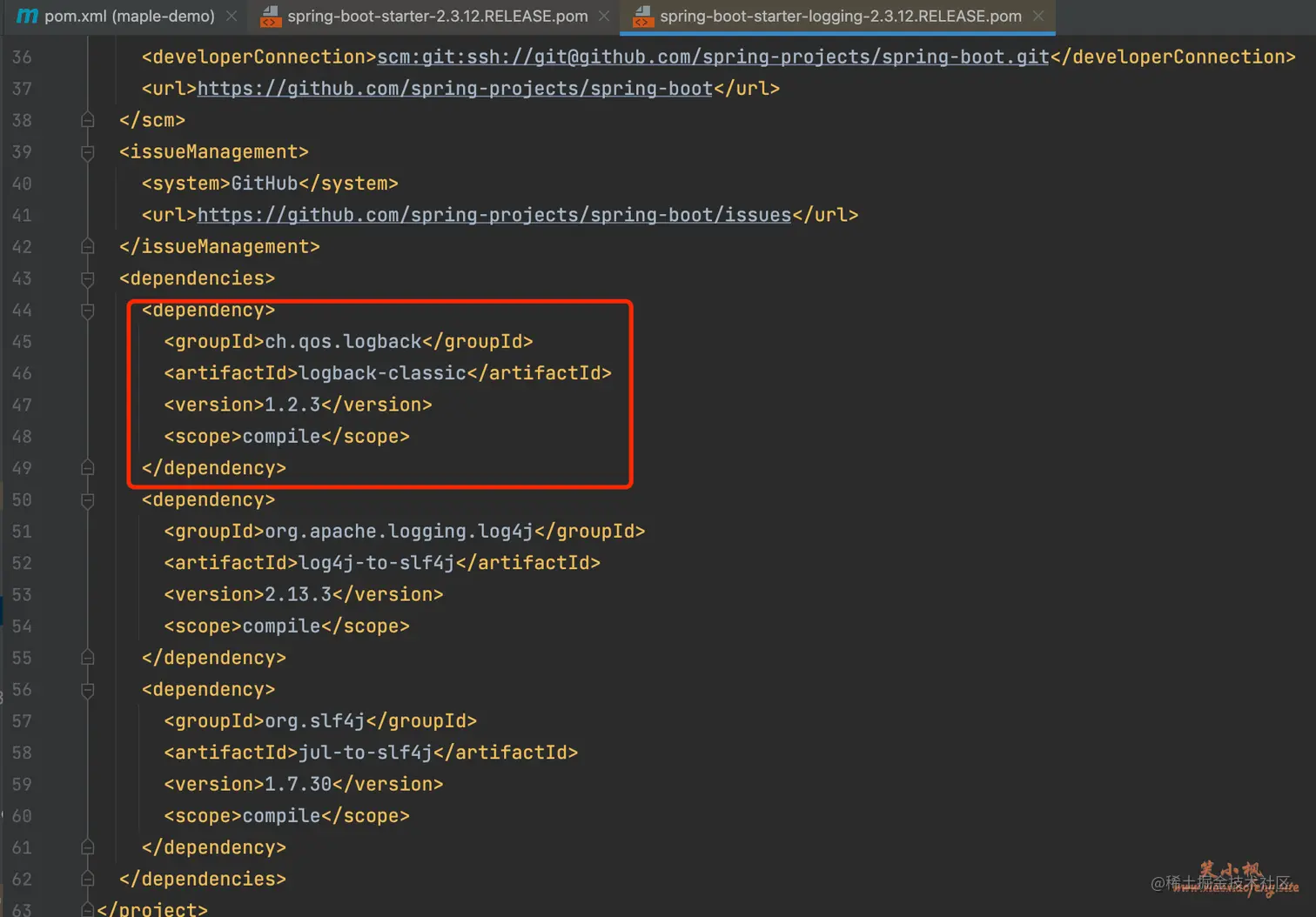Click the fold end marker on line 49
Screen dimensions: 1316x917
click(88, 468)
